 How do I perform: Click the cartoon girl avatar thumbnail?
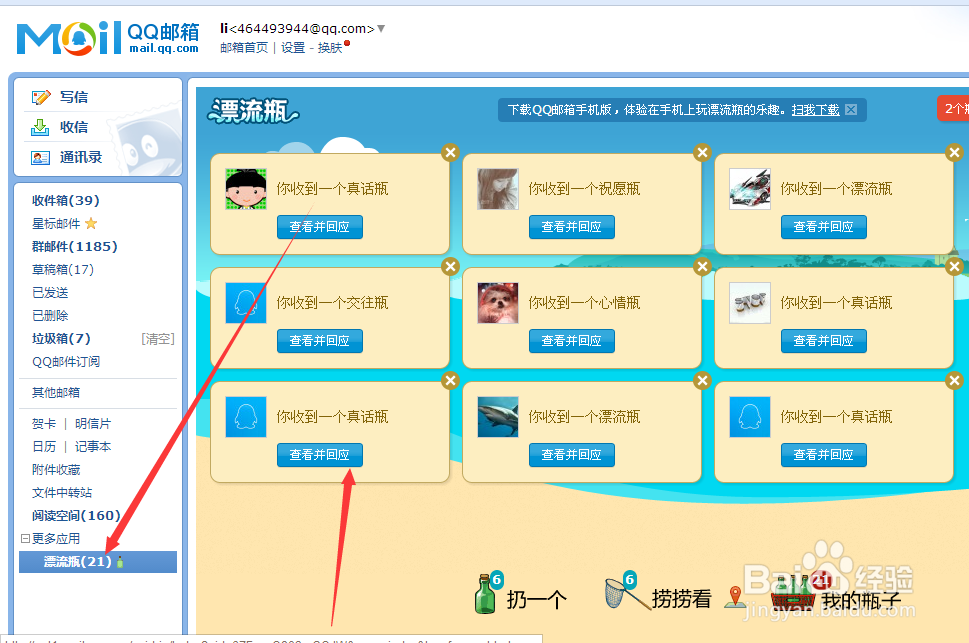(246, 189)
